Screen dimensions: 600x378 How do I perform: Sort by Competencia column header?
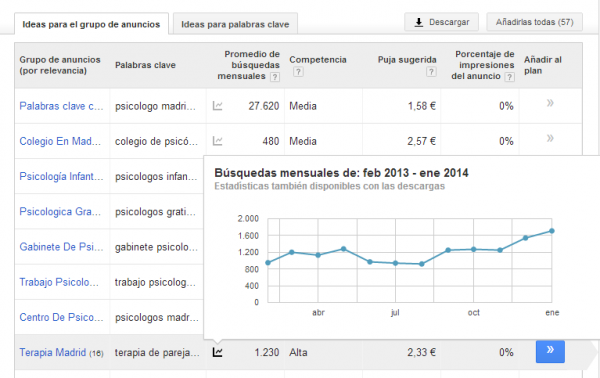click(318, 60)
